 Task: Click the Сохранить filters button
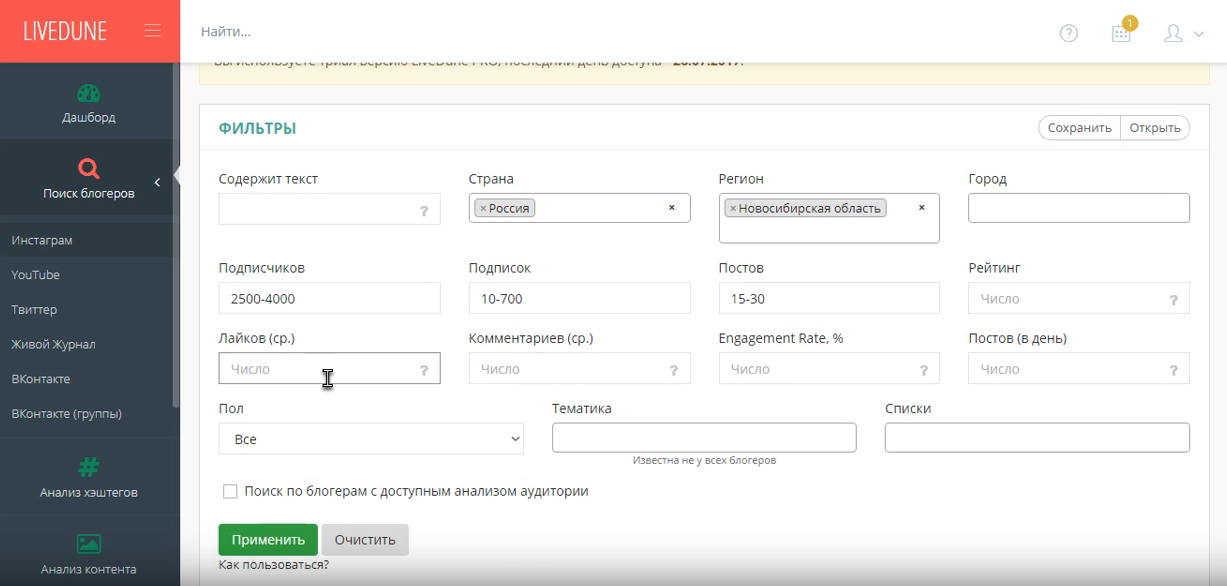click(1079, 128)
